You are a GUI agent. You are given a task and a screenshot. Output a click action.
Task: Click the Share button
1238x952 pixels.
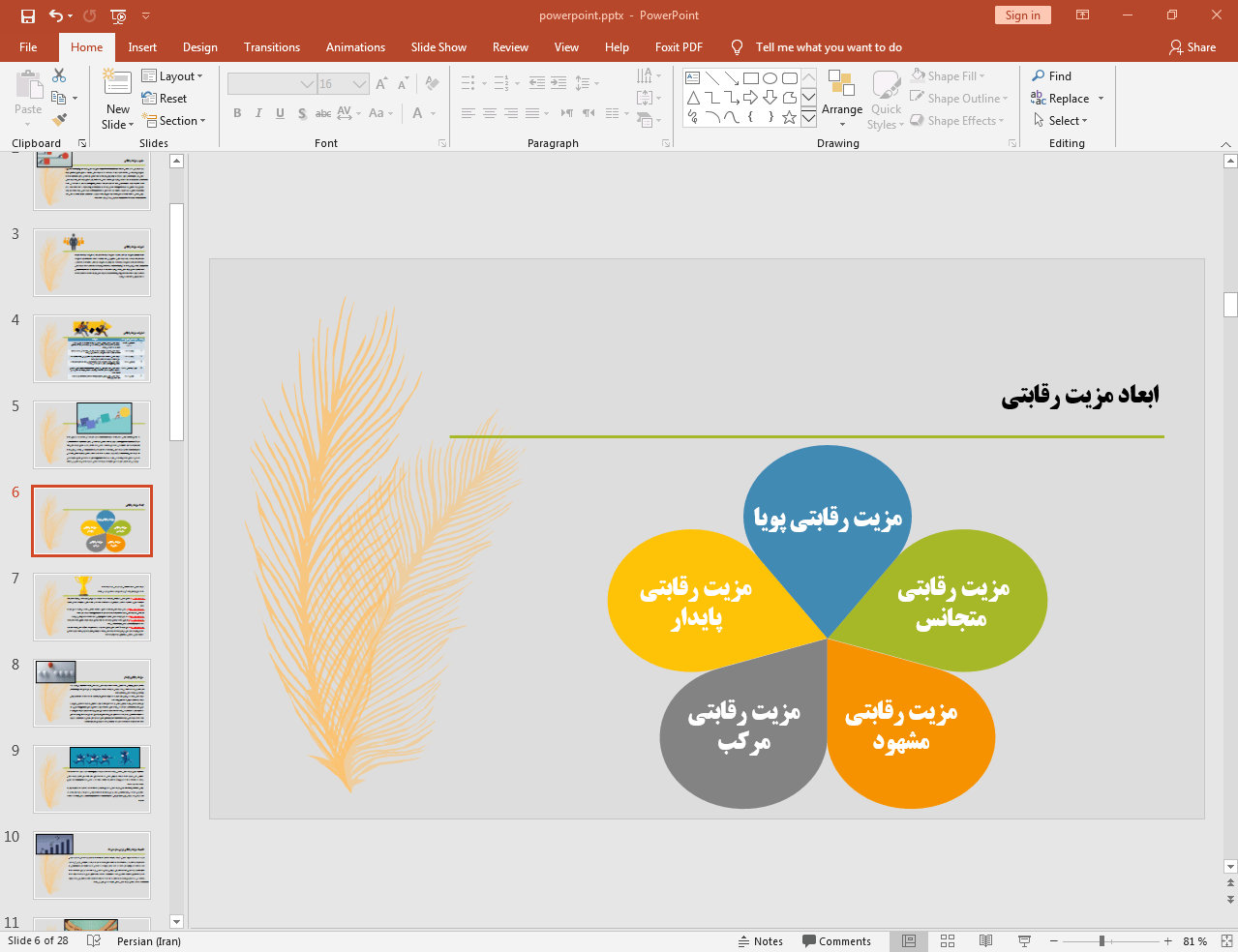[x=1193, y=47]
